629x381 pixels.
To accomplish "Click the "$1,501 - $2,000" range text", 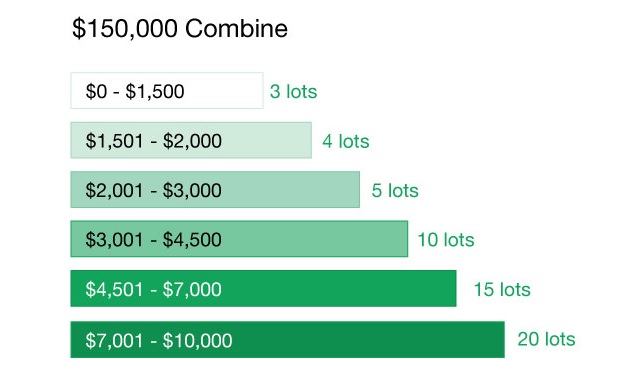I will click(x=153, y=141).
